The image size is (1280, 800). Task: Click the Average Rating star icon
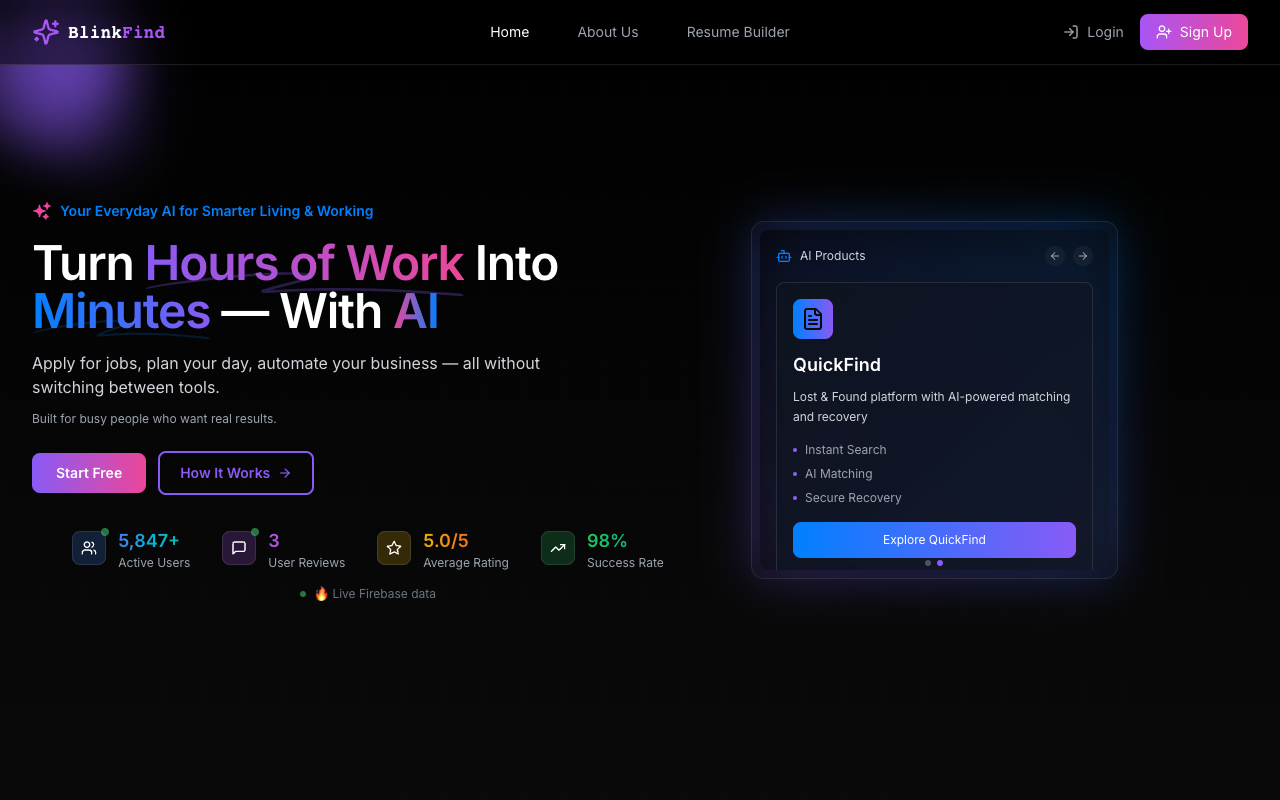click(393, 548)
